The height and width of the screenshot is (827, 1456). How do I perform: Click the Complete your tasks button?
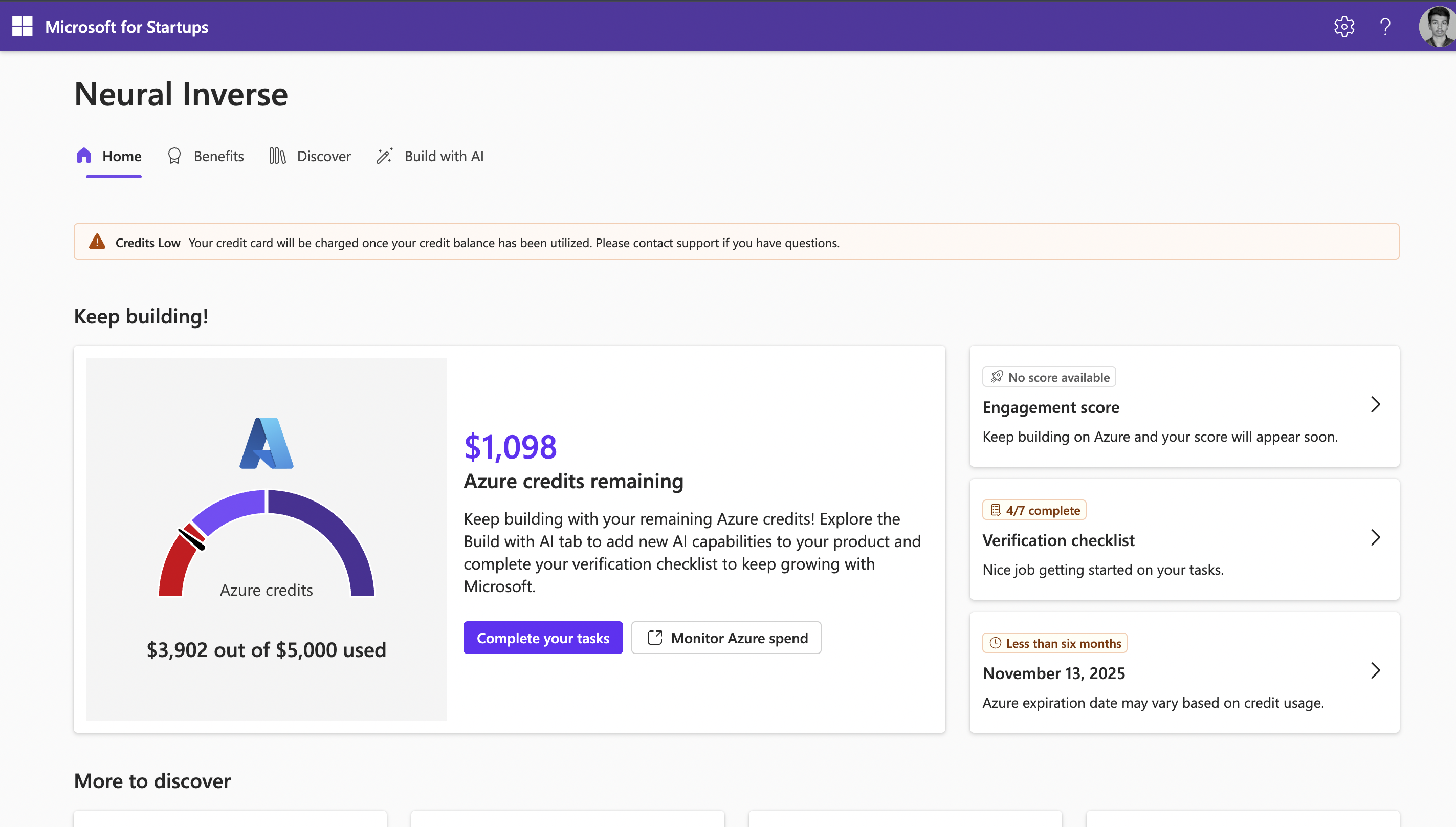point(543,638)
